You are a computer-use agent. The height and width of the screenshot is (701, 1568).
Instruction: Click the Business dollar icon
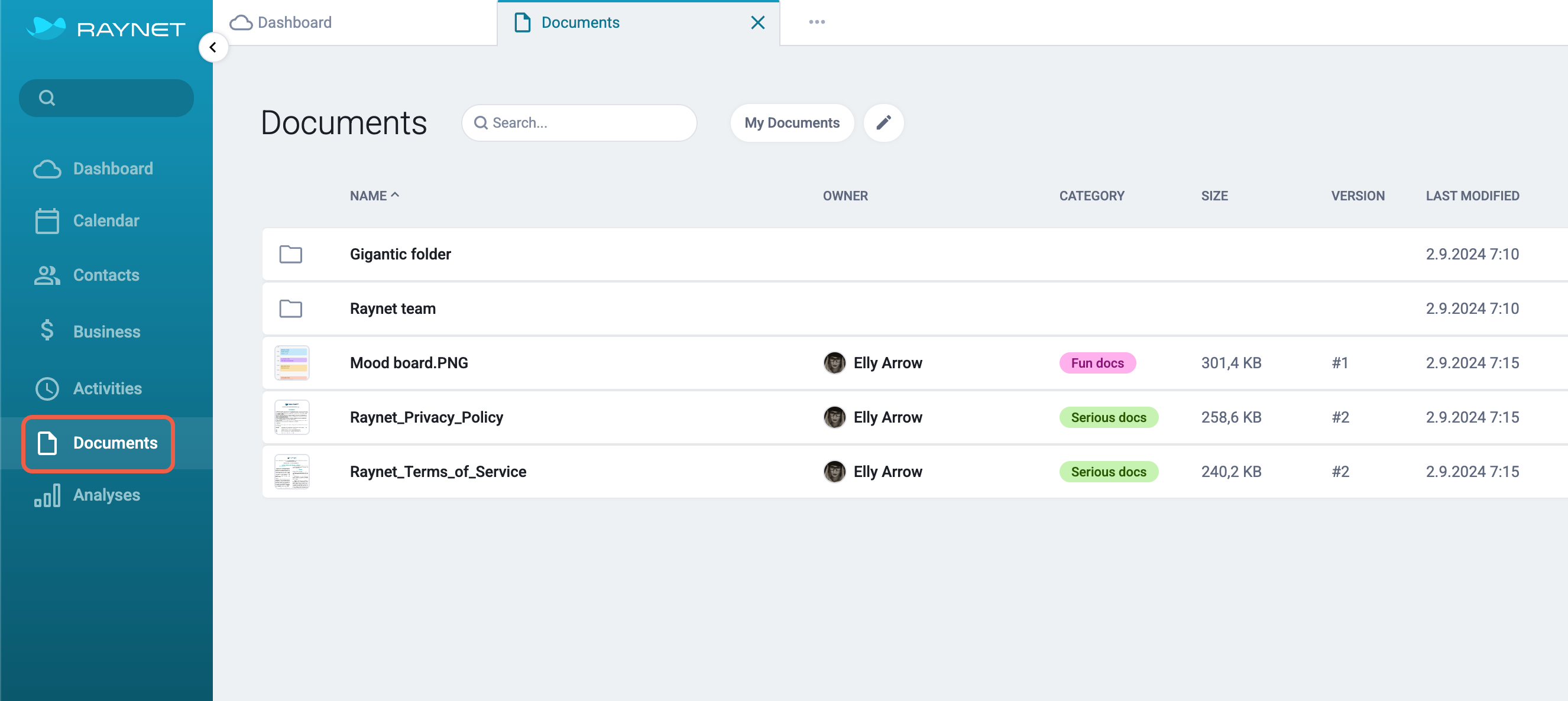[47, 330]
